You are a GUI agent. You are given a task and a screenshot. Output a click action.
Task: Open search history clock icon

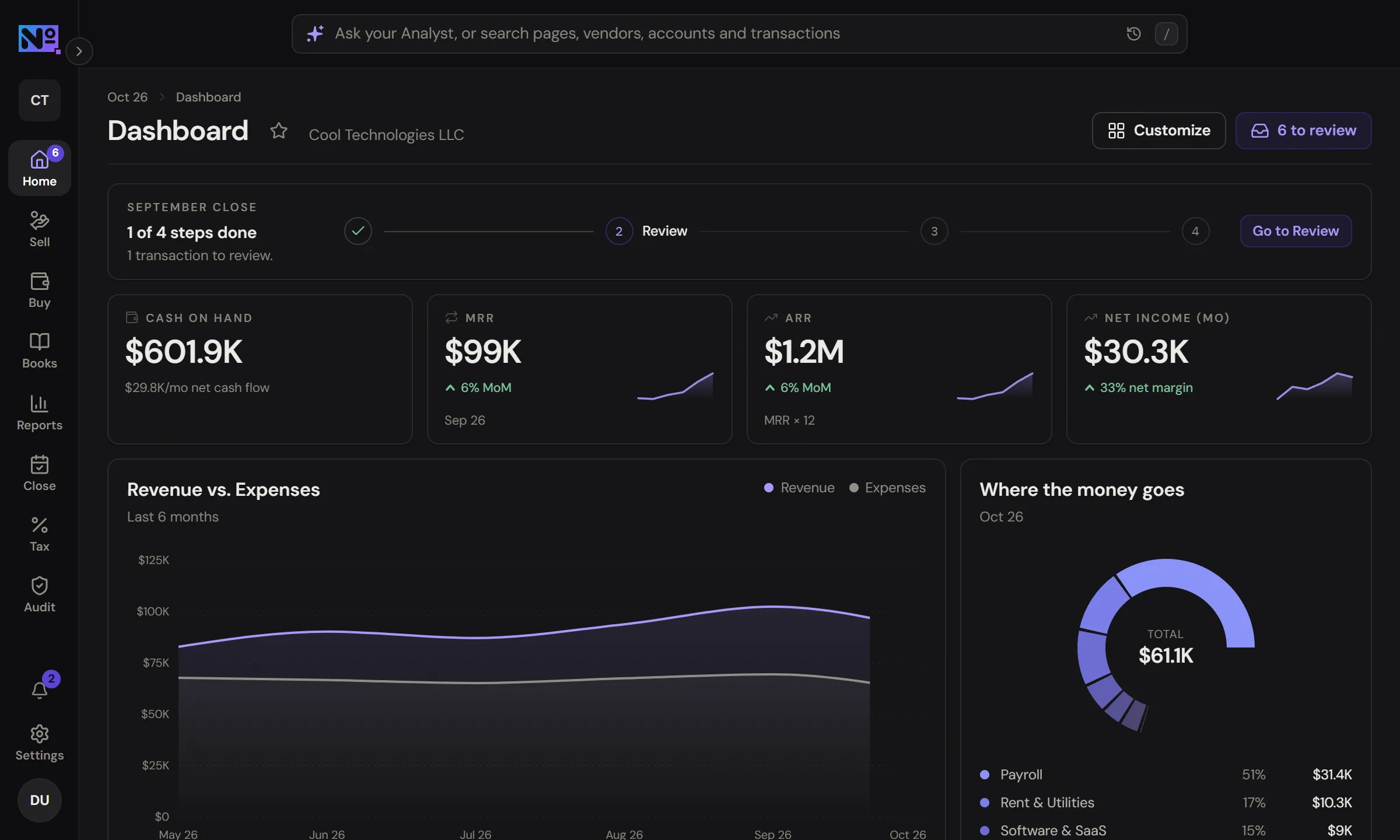(x=1133, y=34)
